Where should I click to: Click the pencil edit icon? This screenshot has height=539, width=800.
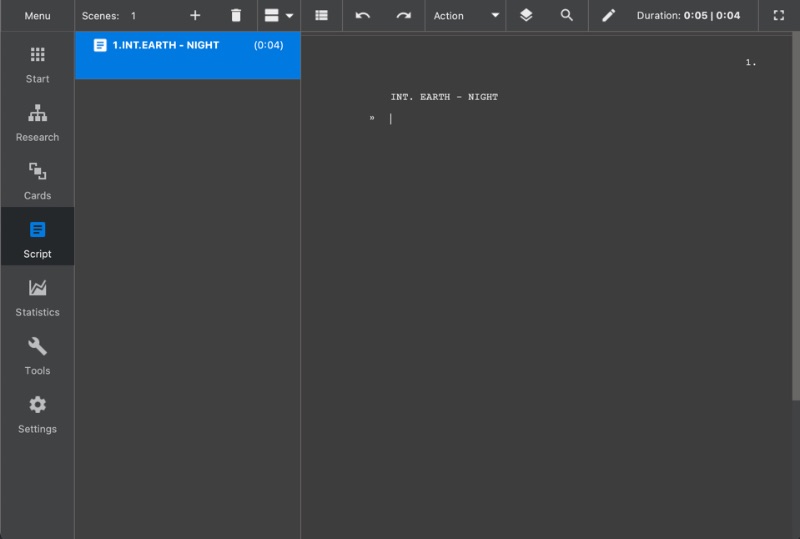point(608,15)
